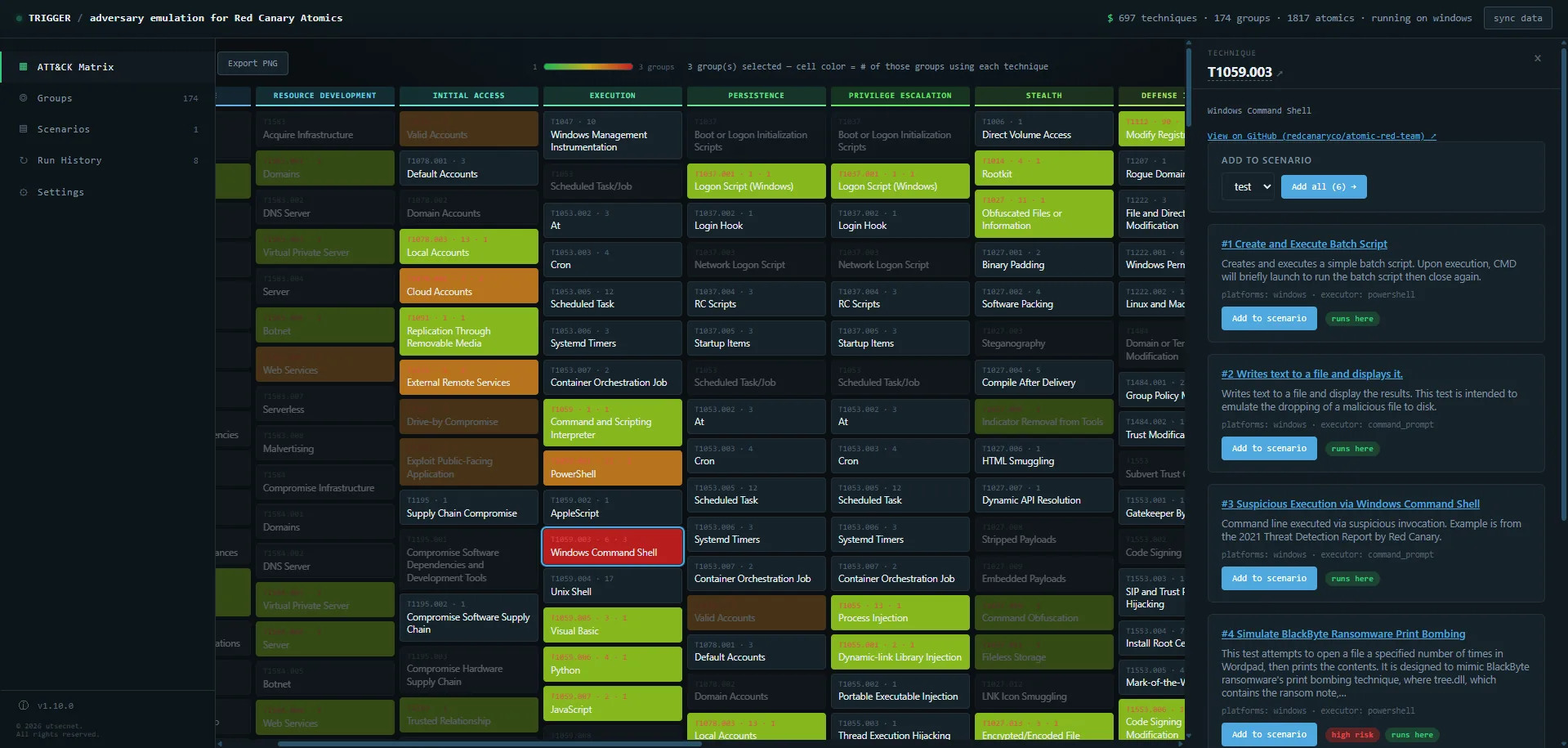Image resolution: width=1568 pixels, height=748 pixels.
Task: Click the Run History icon
Action: [23, 160]
